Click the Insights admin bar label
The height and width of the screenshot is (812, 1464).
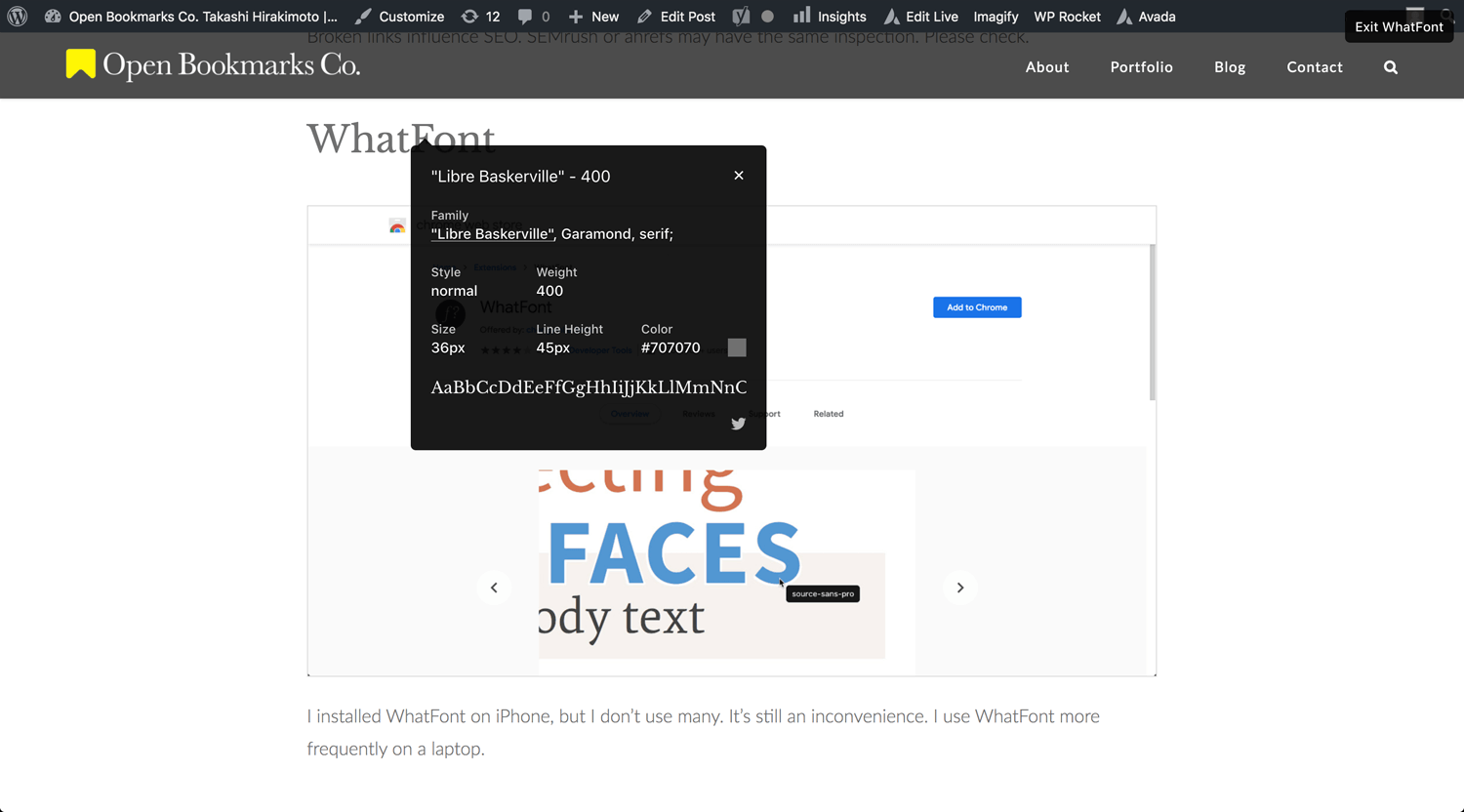click(x=842, y=17)
